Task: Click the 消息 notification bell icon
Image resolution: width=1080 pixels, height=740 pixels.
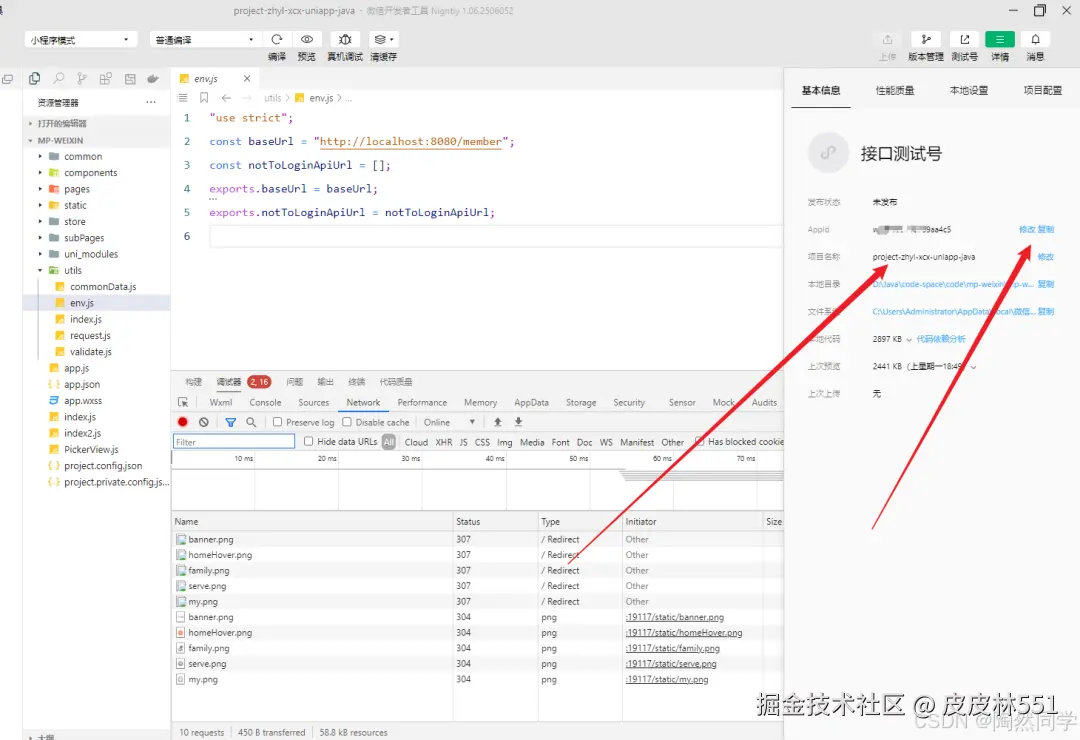Action: (x=1036, y=40)
